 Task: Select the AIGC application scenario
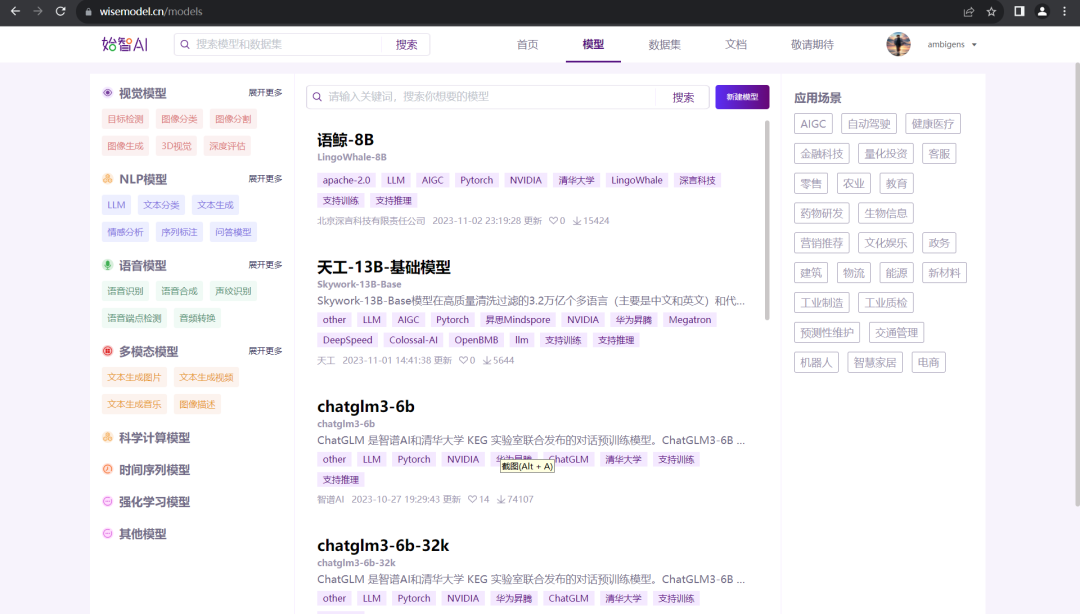coord(813,123)
